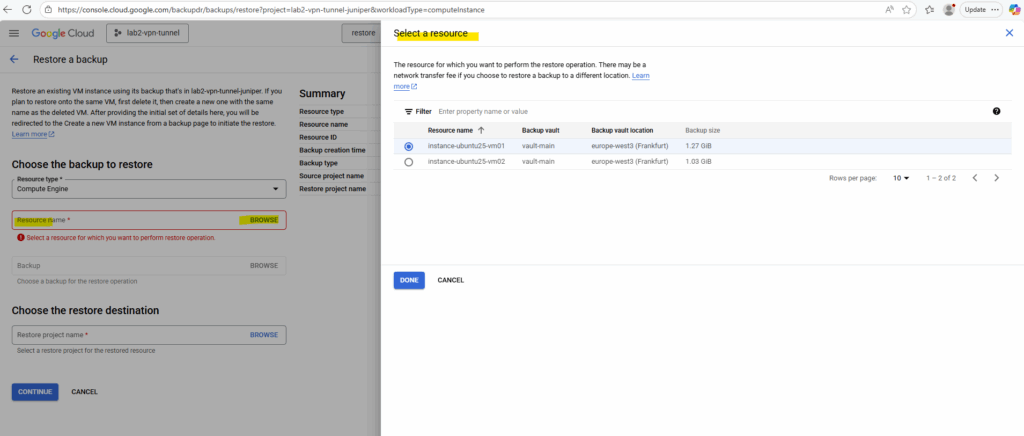Screen dimensions: 1024x436
Task: Open the browser profile avatar
Action: click(949, 10)
